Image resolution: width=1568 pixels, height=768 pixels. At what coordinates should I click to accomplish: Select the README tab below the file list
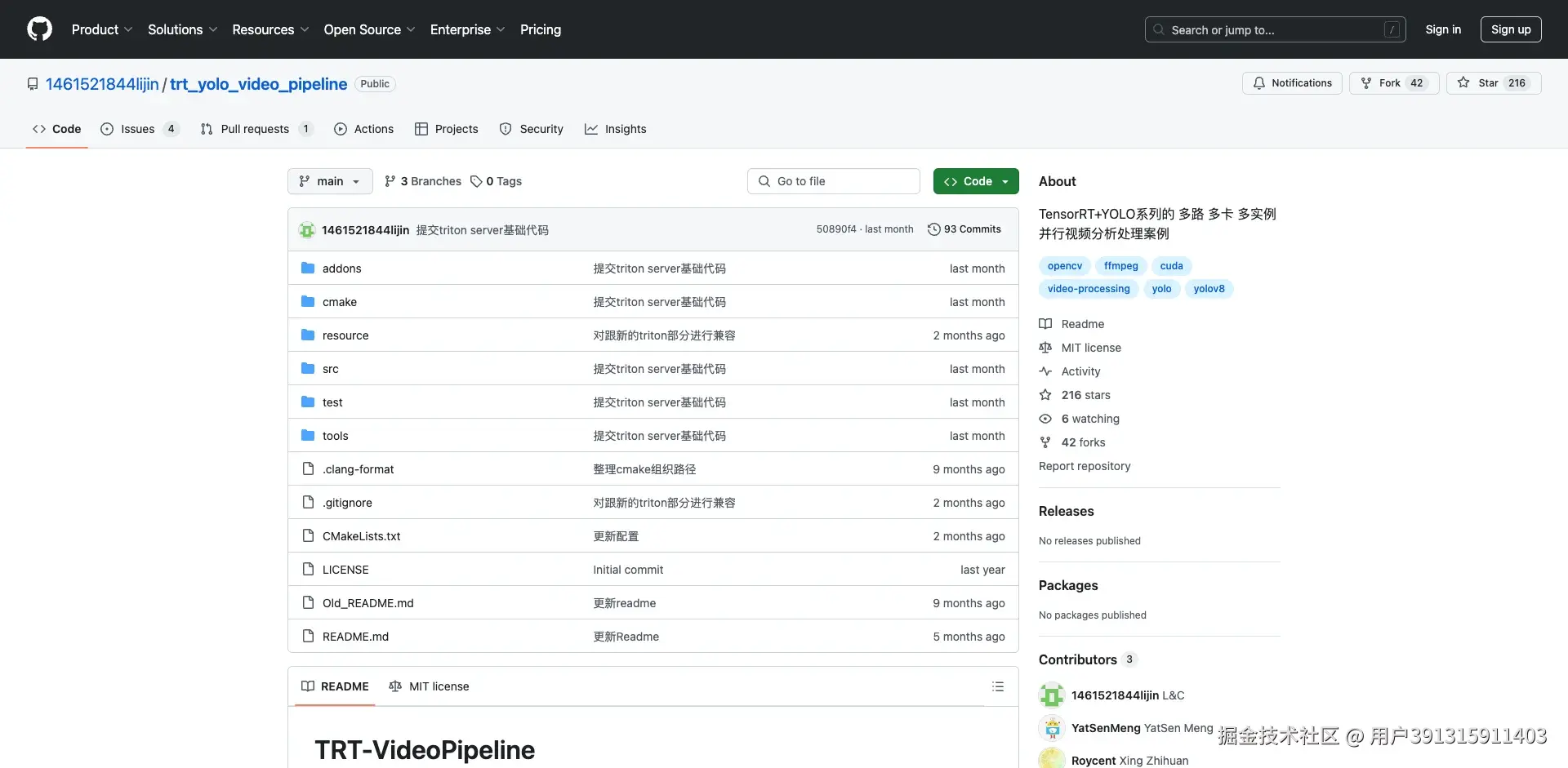click(x=335, y=686)
